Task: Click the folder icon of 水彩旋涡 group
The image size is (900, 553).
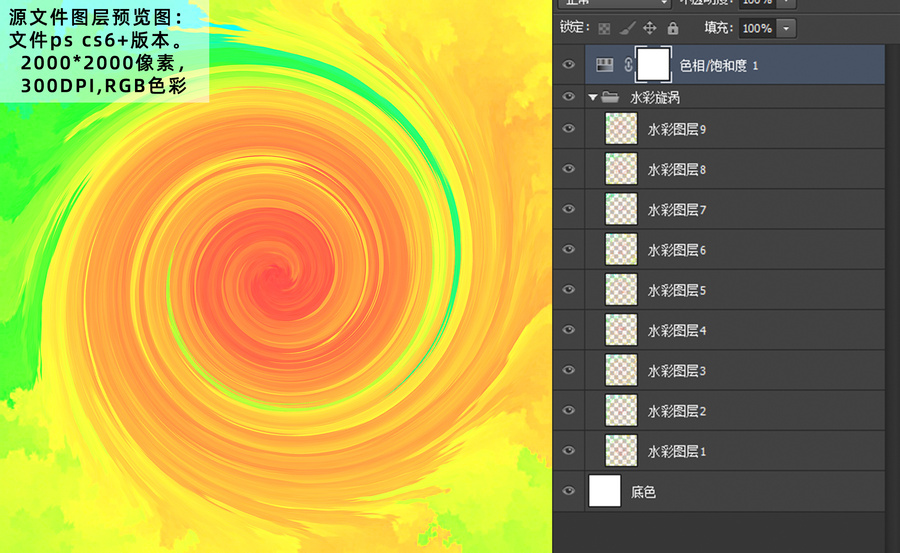Action: click(610, 98)
